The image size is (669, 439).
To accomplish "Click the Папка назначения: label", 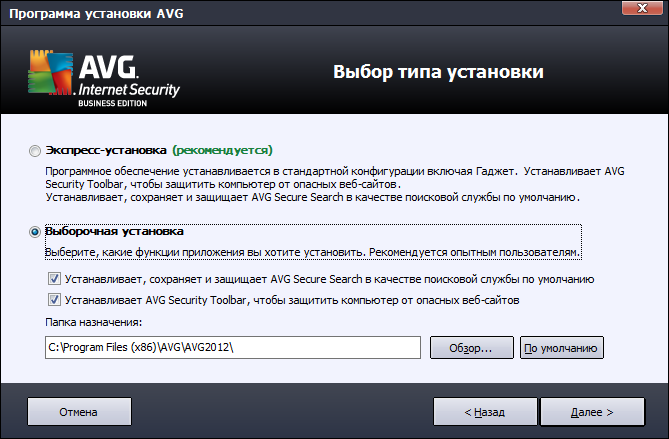I will coord(93,322).
